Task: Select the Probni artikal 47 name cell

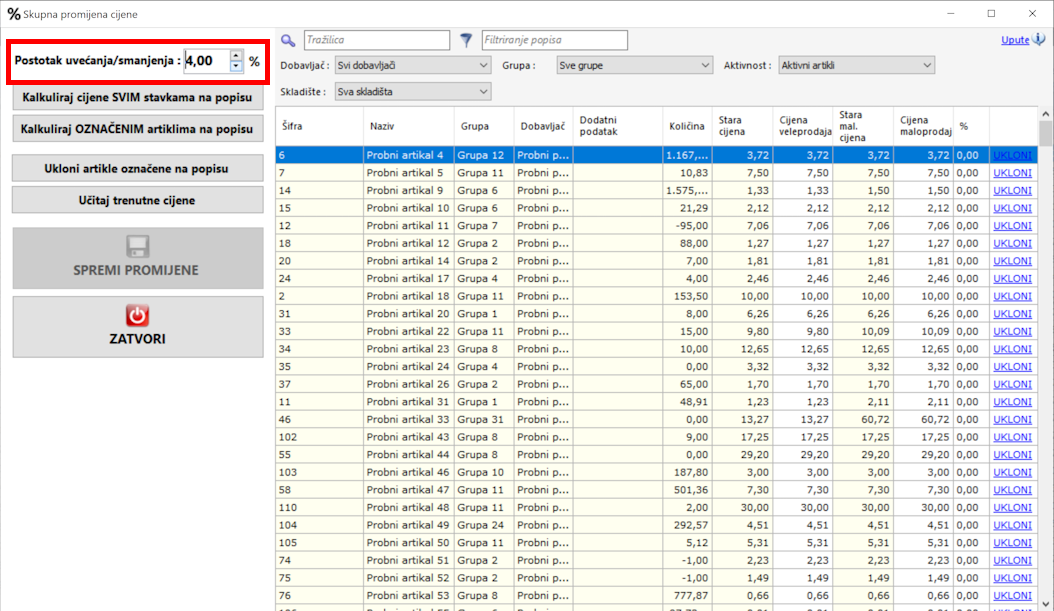Action: click(x=409, y=490)
